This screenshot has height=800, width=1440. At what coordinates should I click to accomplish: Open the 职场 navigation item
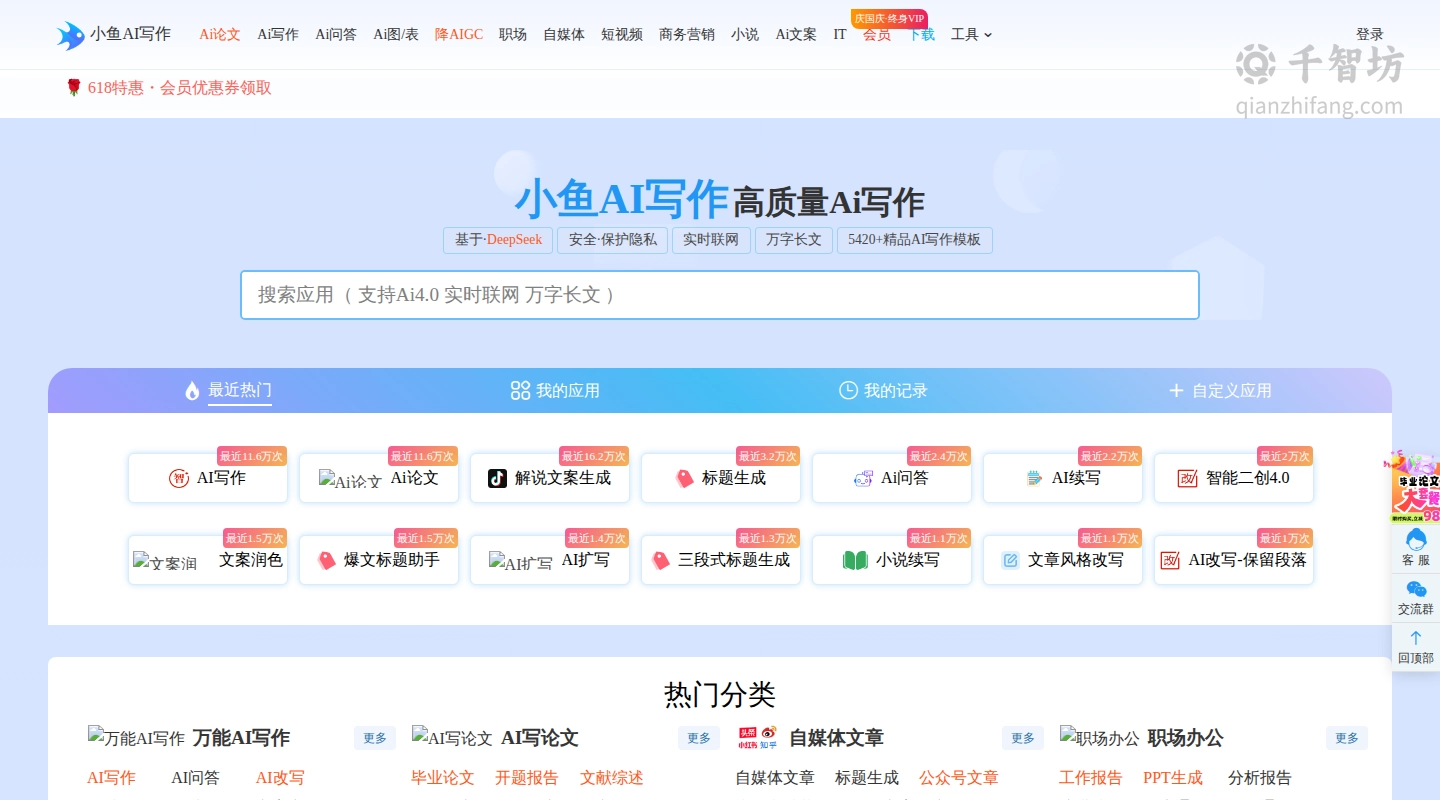(x=513, y=34)
